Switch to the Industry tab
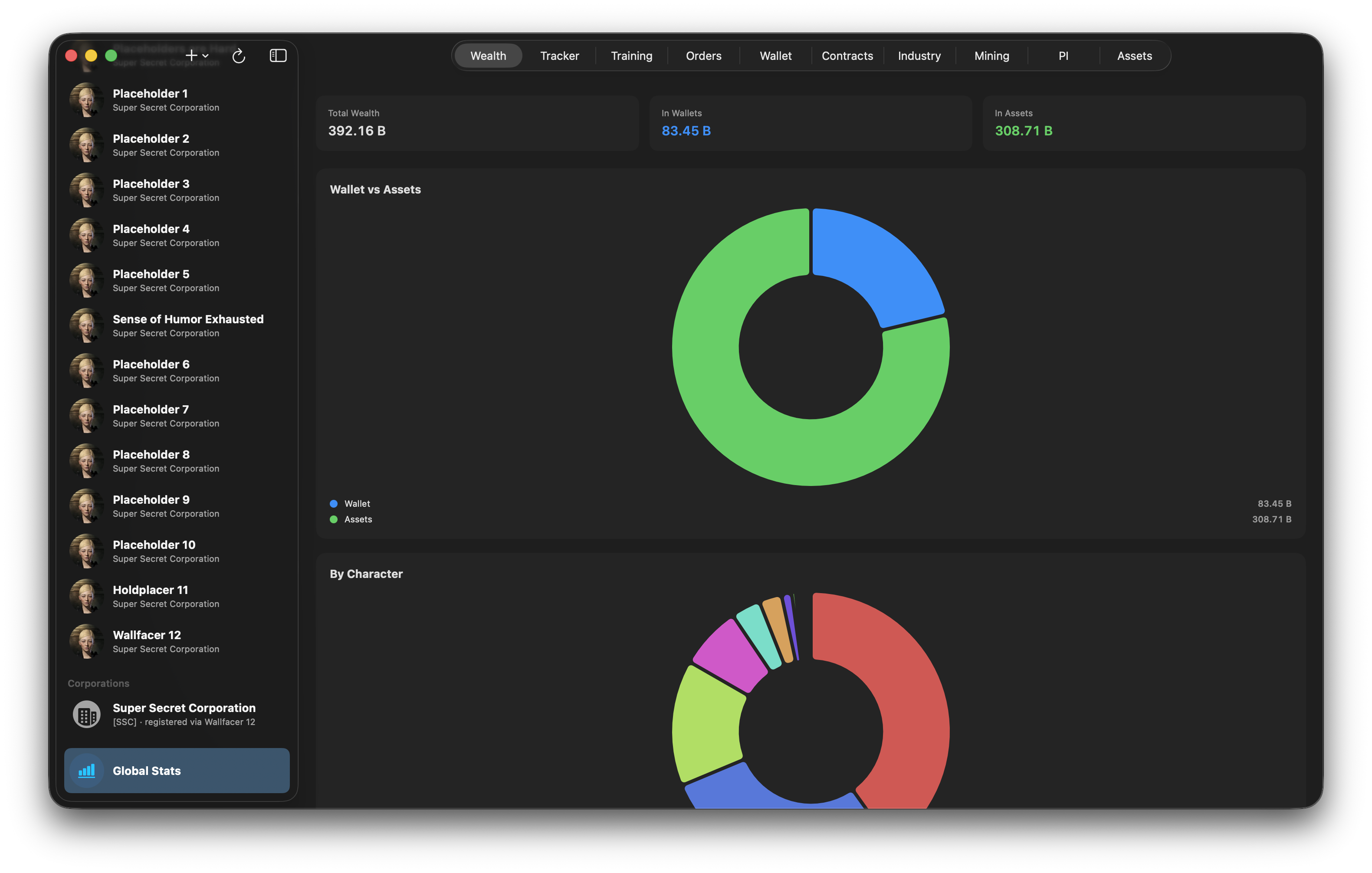Image resolution: width=1372 pixels, height=873 pixels. [919, 56]
